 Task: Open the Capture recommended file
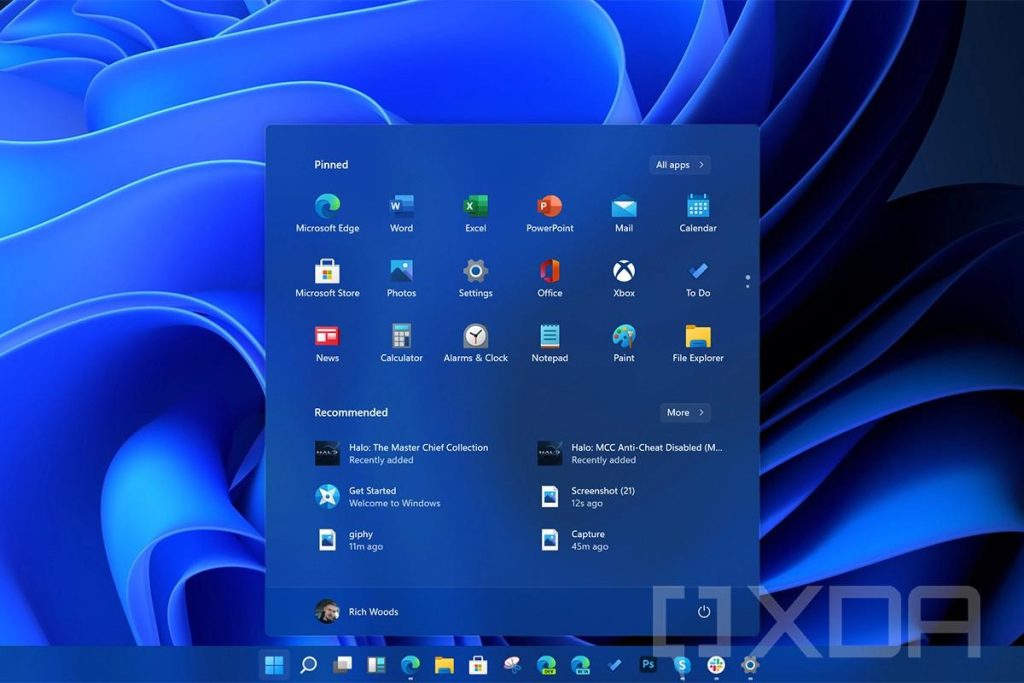(x=574, y=540)
